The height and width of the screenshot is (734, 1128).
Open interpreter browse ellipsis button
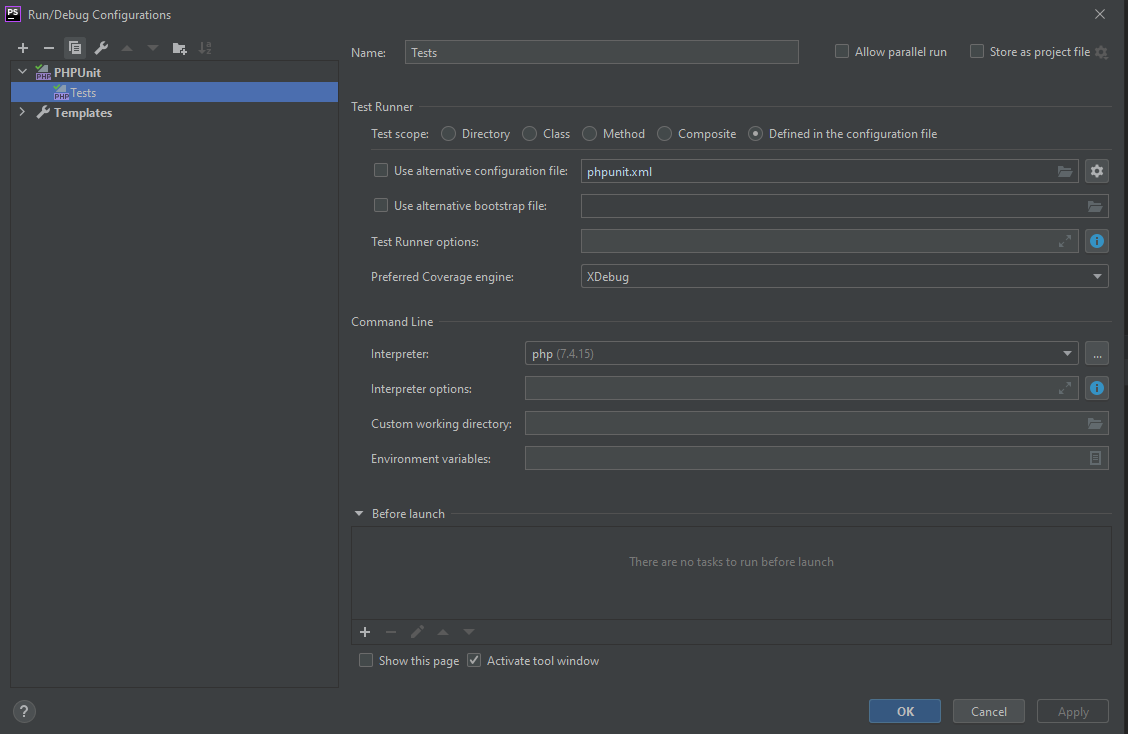coord(1096,353)
